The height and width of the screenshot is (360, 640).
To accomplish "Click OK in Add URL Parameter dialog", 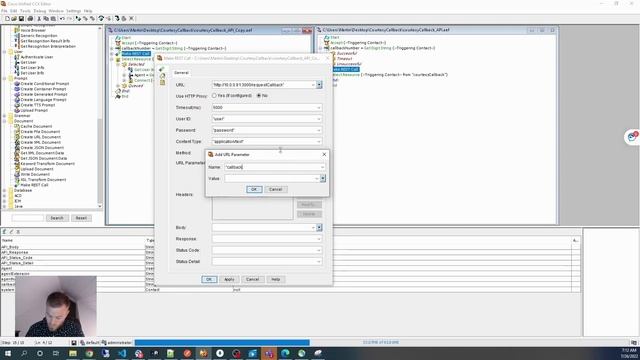I will [x=254, y=189].
